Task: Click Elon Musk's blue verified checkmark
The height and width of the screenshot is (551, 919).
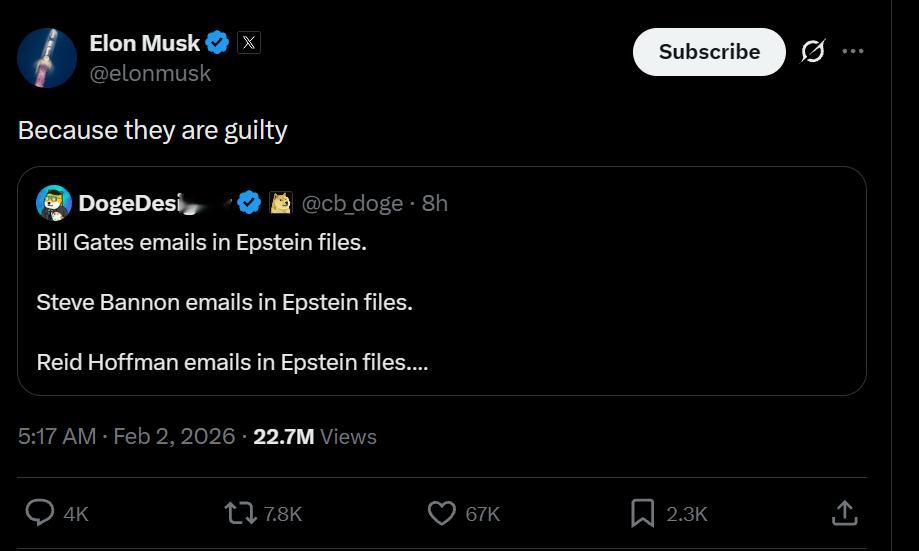Action: [x=218, y=42]
